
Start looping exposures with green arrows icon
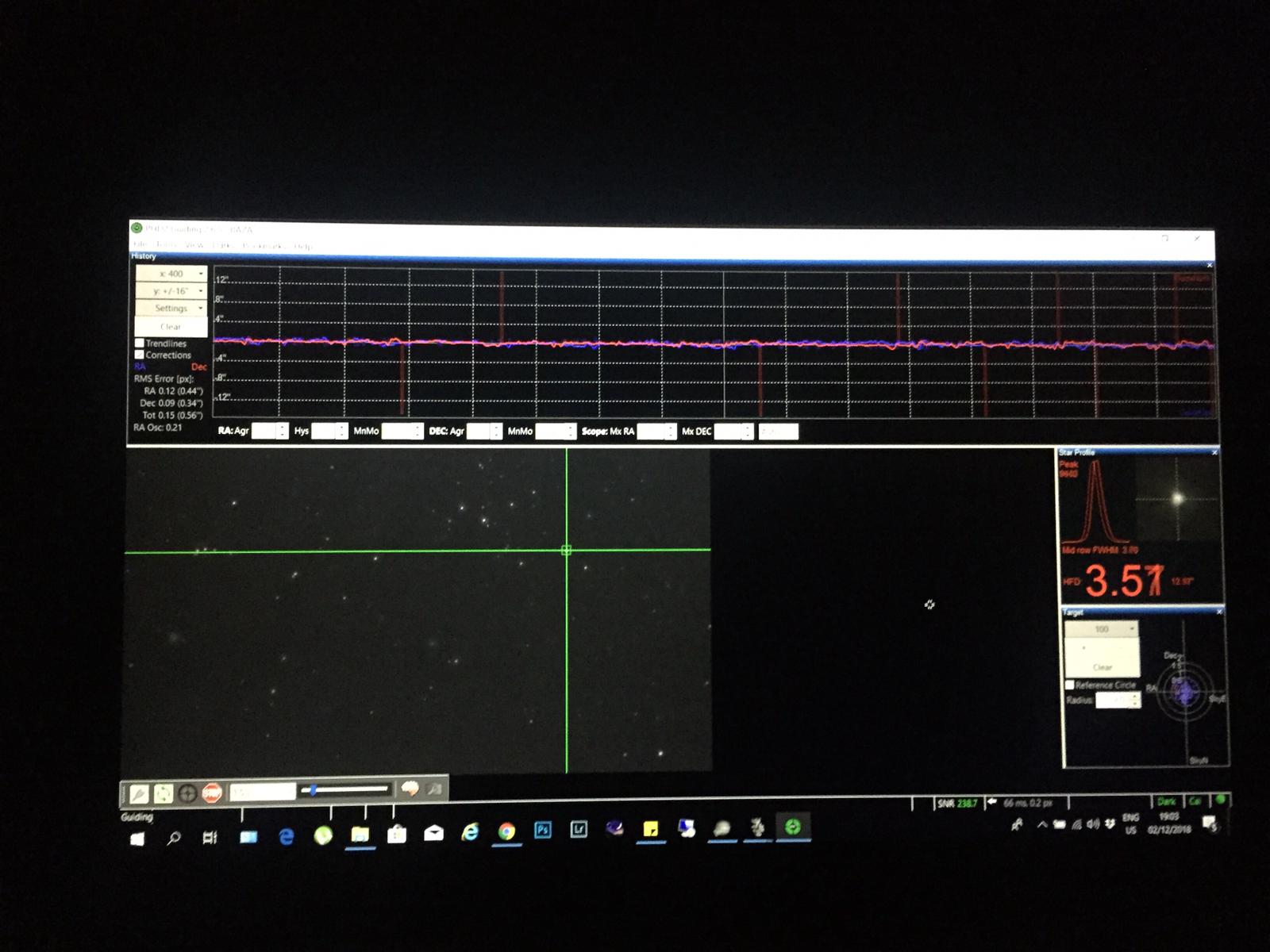point(164,793)
